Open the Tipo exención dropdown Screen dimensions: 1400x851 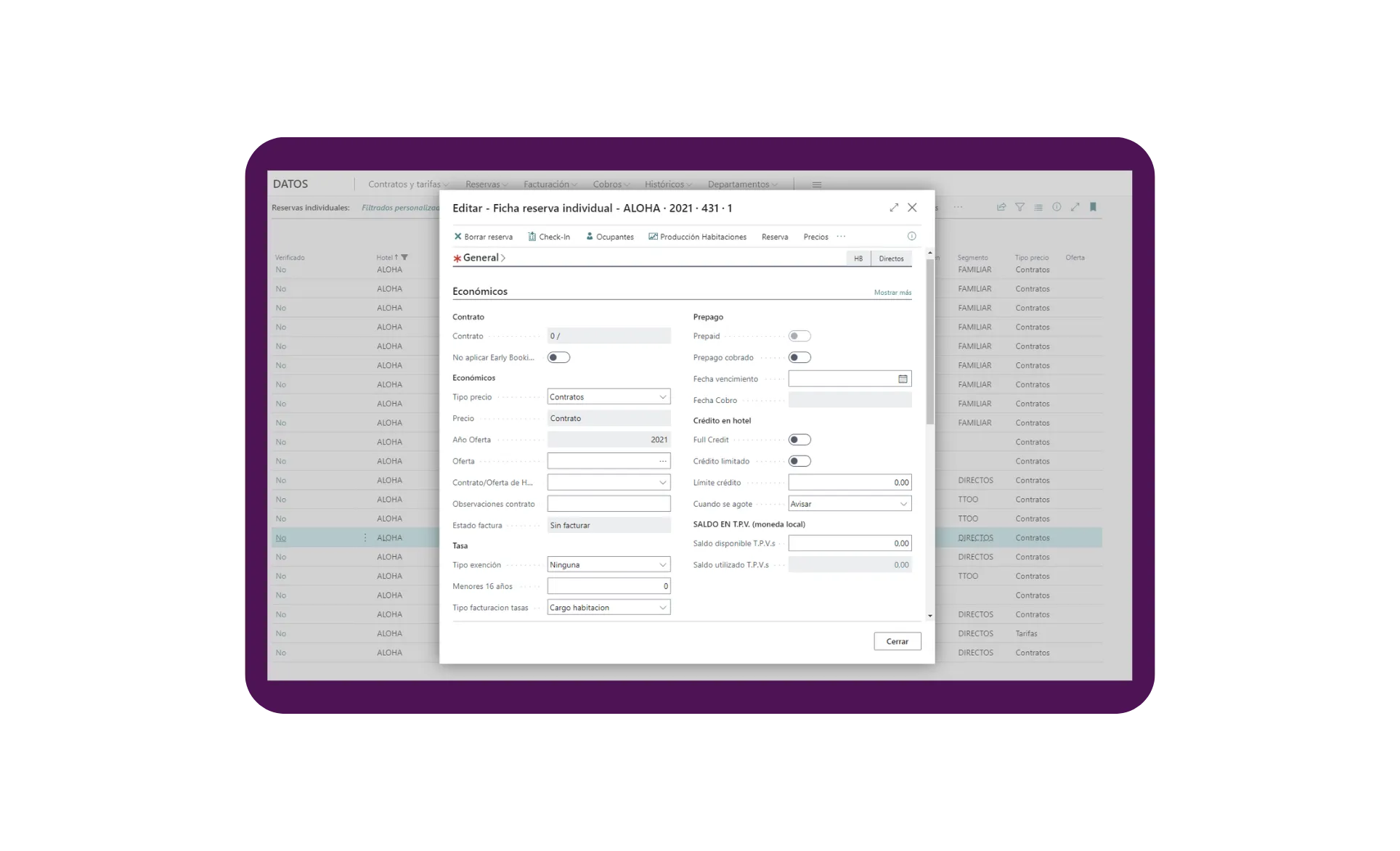pyautogui.click(x=609, y=565)
